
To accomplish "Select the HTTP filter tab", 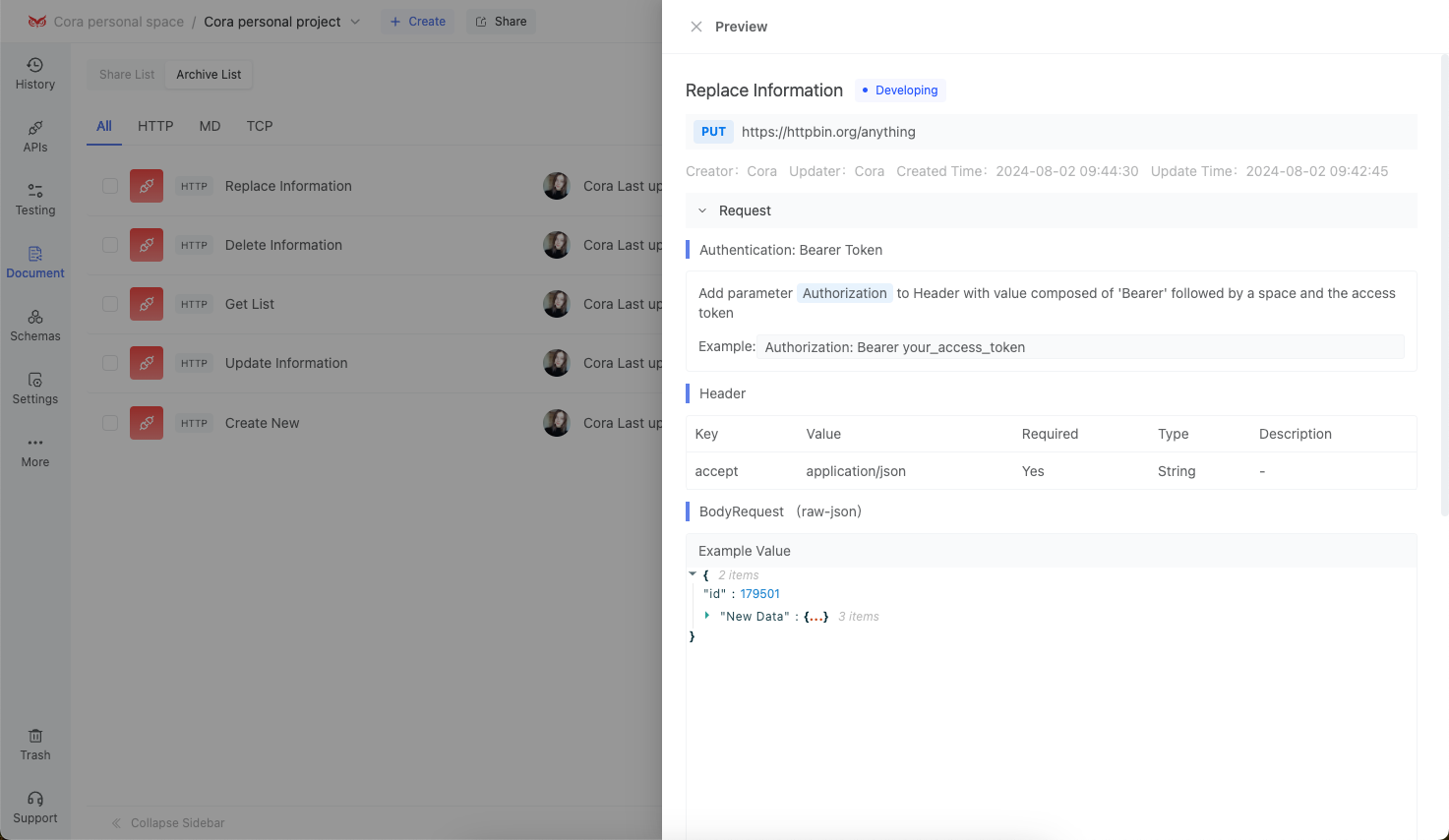I will tap(155, 126).
